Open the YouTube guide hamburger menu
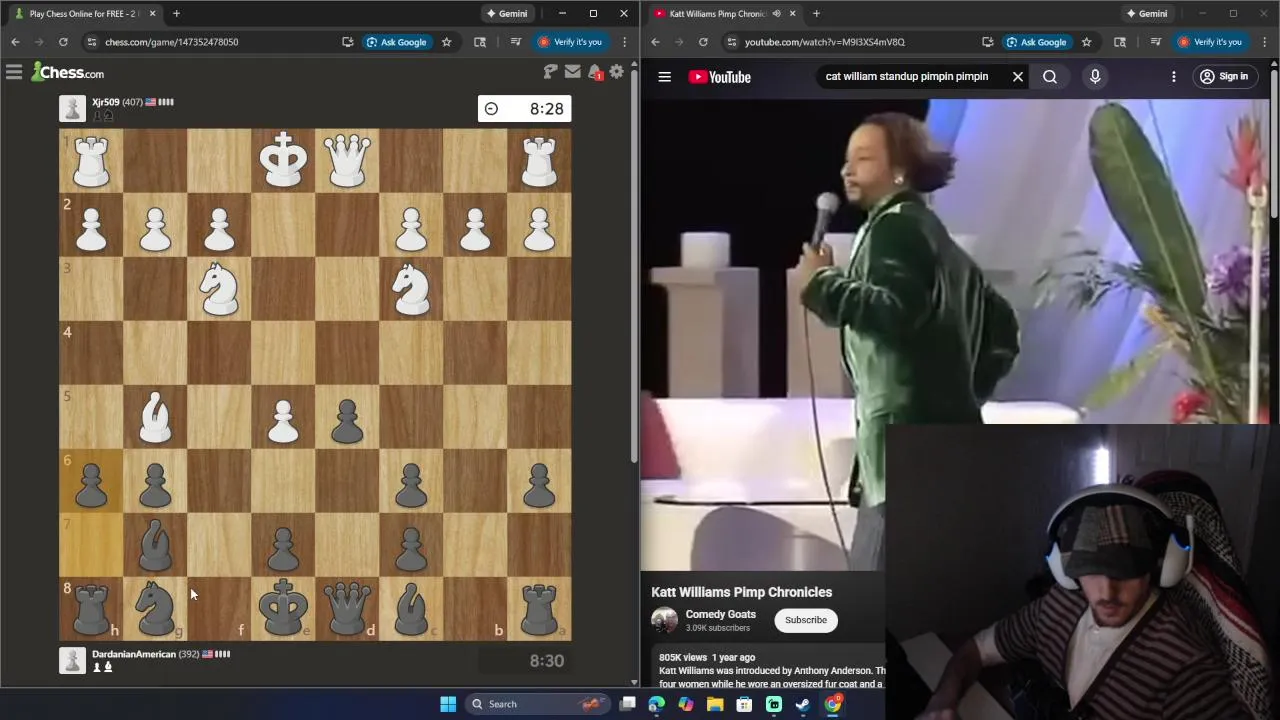This screenshot has width=1280, height=720. tap(664, 77)
